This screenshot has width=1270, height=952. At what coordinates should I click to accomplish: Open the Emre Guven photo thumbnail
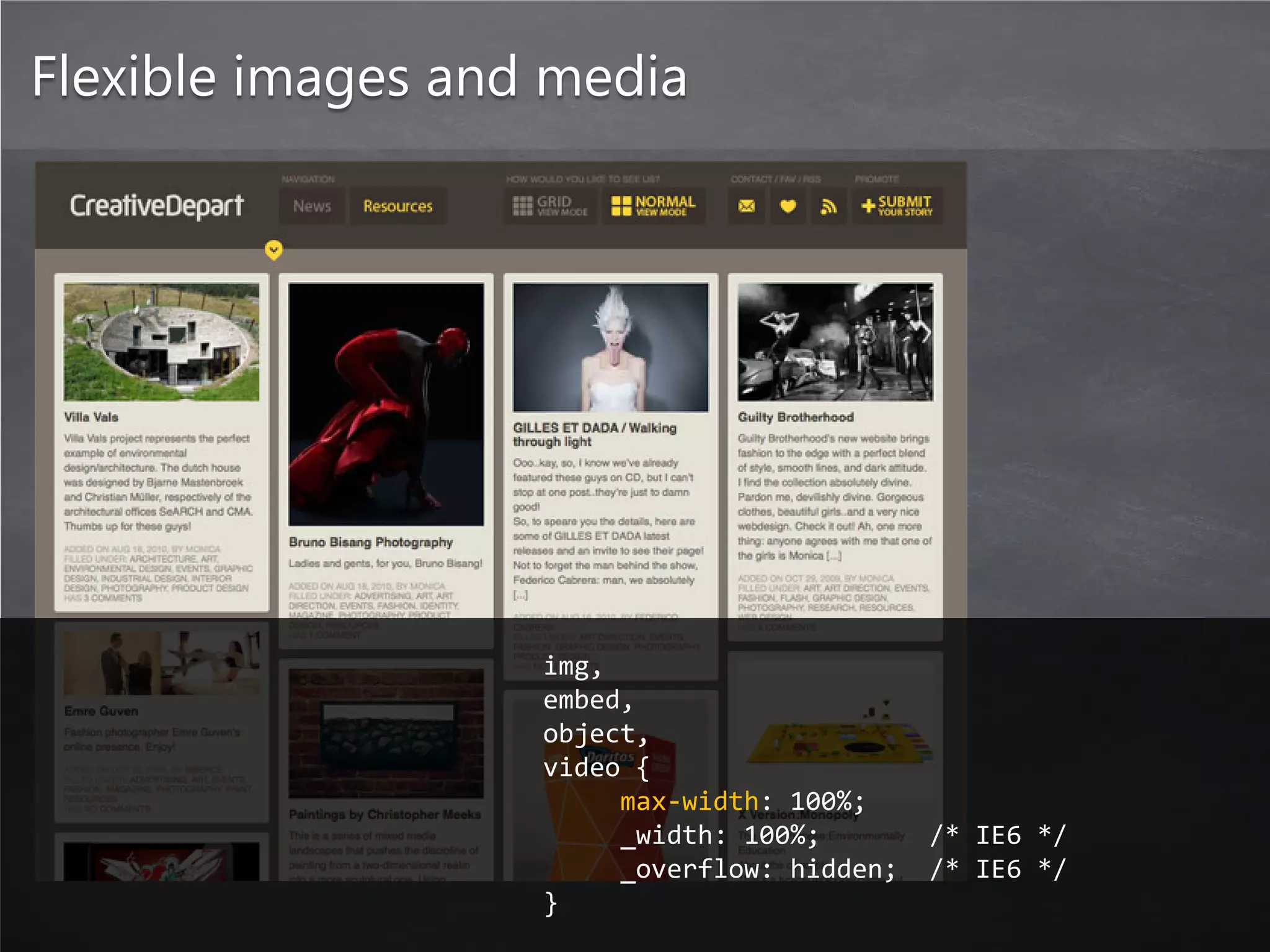(162, 663)
